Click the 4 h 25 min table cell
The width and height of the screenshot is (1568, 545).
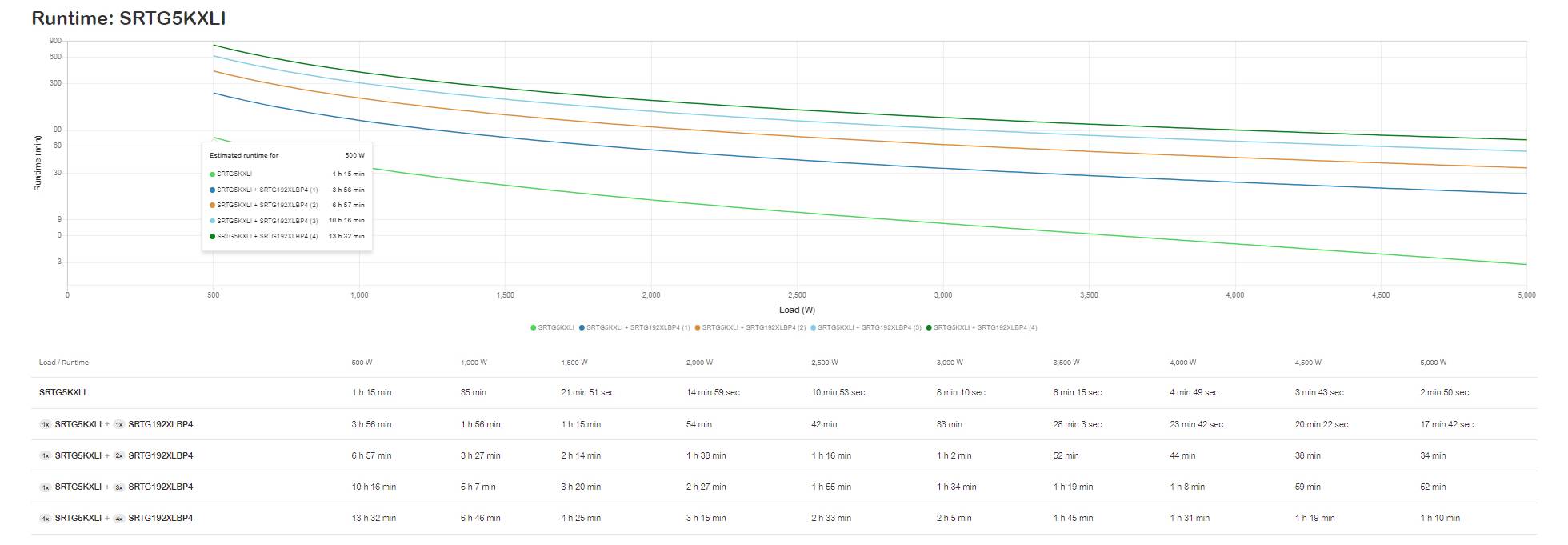pos(581,518)
